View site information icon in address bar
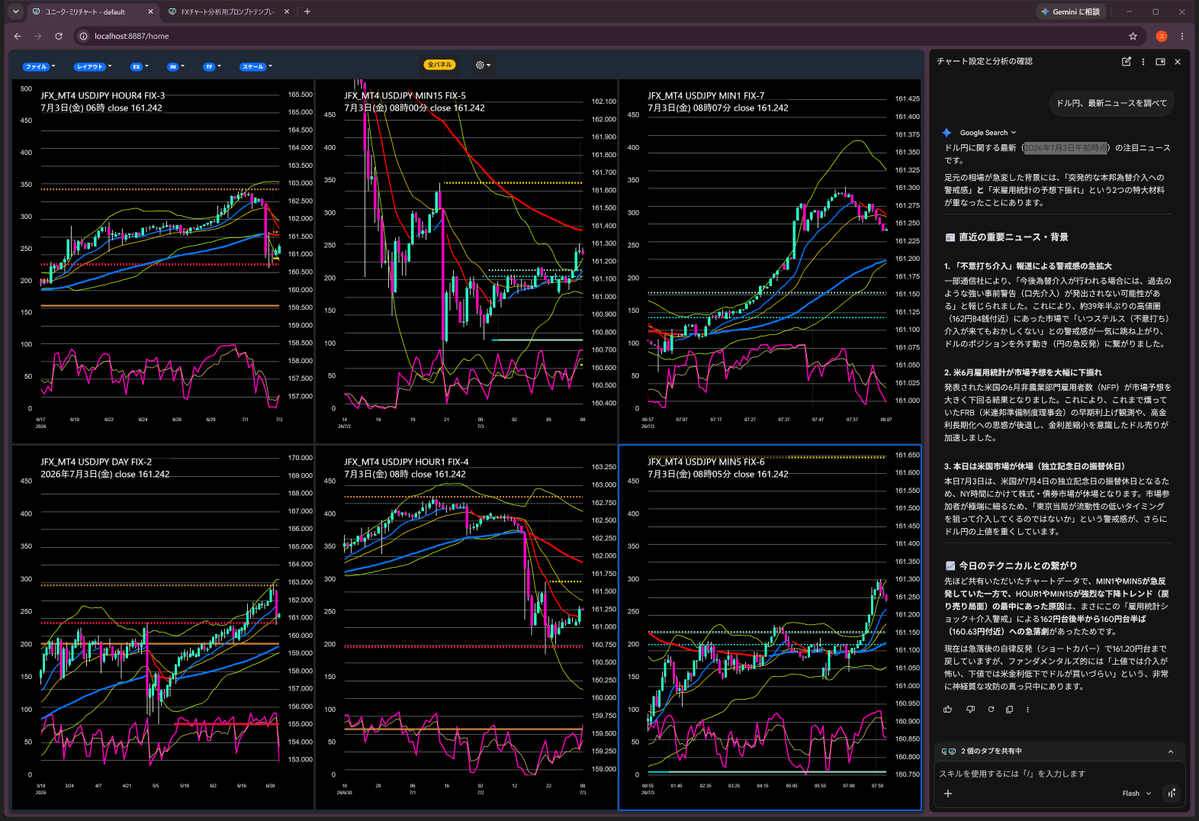 83,36
